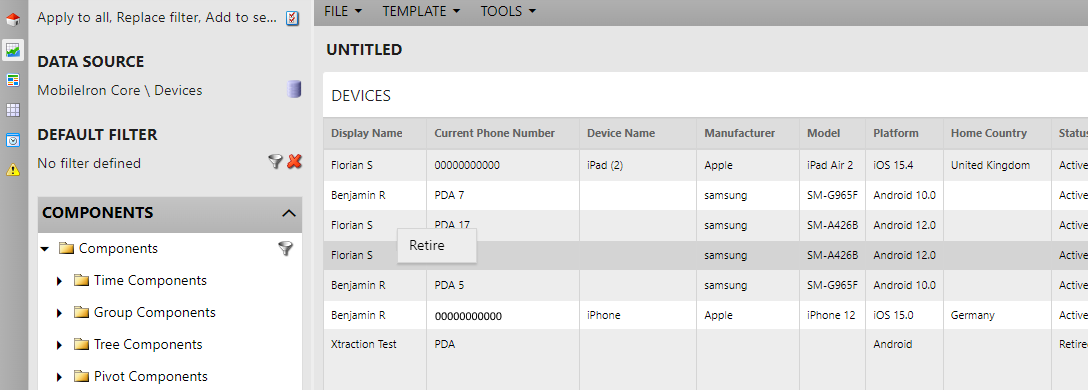Sort by Model column header
Image resolution: width=1088 pixels, height=390 pixels.
[832, 133]
